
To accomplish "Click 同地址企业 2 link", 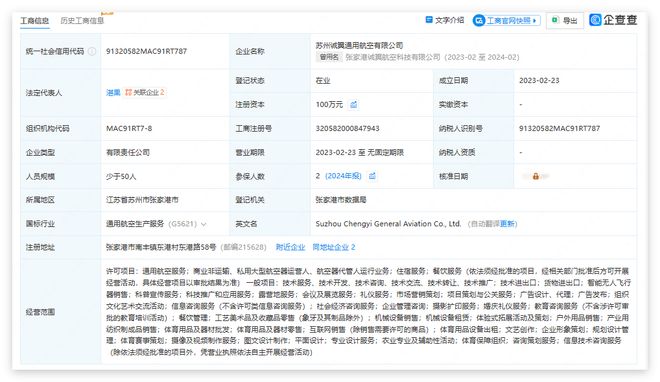I will tap(334, 247).
